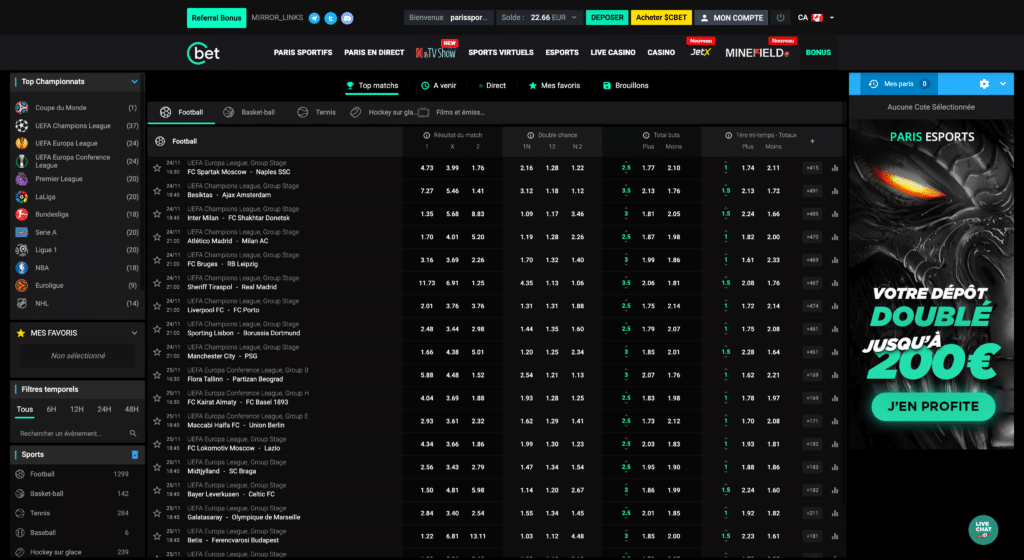The image size is (1024, 560).
Task: Open MON COMPTE account button
Action: [x=731, y=18]
